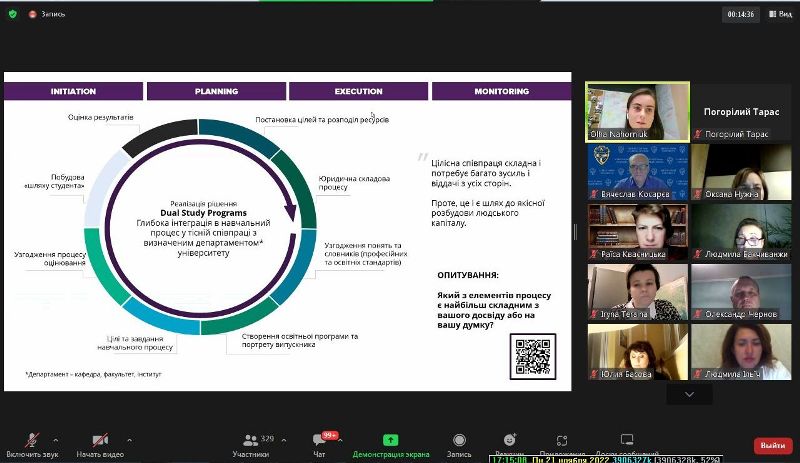The width and height of the screenshot is (800, 463).
Task: Click Демонстрация экрана share screen button
Action: [391, 445]
